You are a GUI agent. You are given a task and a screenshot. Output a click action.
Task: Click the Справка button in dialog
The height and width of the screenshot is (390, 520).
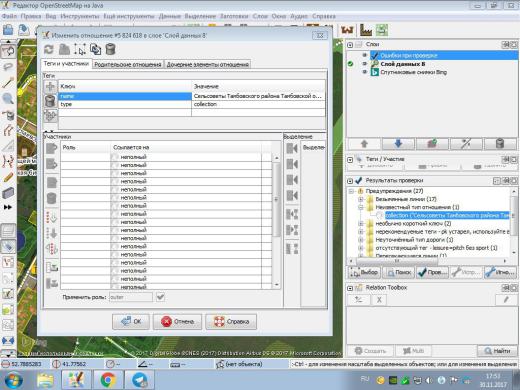click(231, 321)
